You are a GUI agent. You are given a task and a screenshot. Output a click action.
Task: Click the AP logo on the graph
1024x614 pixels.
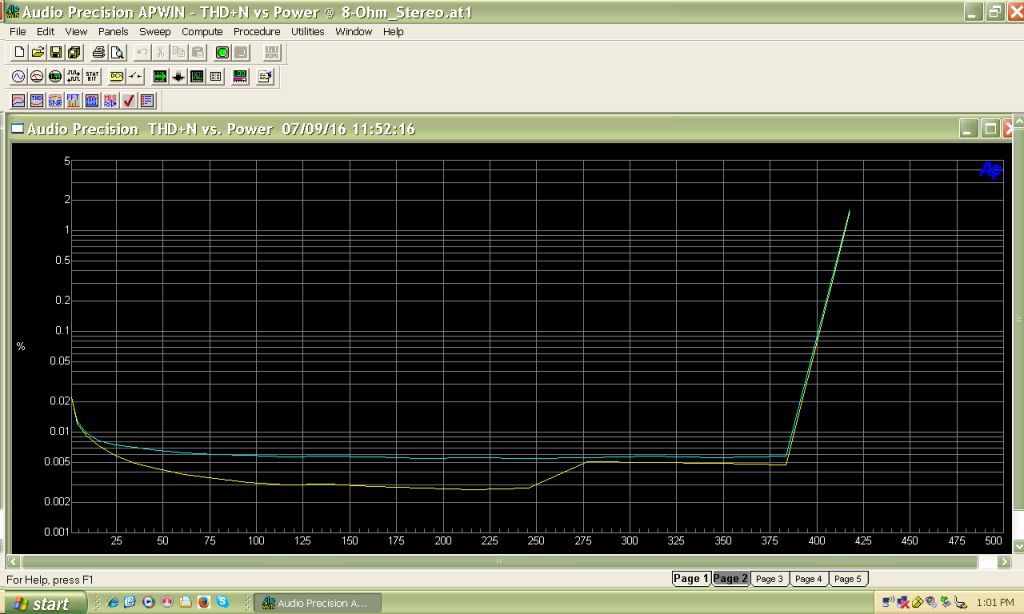[x=990, y=170]
